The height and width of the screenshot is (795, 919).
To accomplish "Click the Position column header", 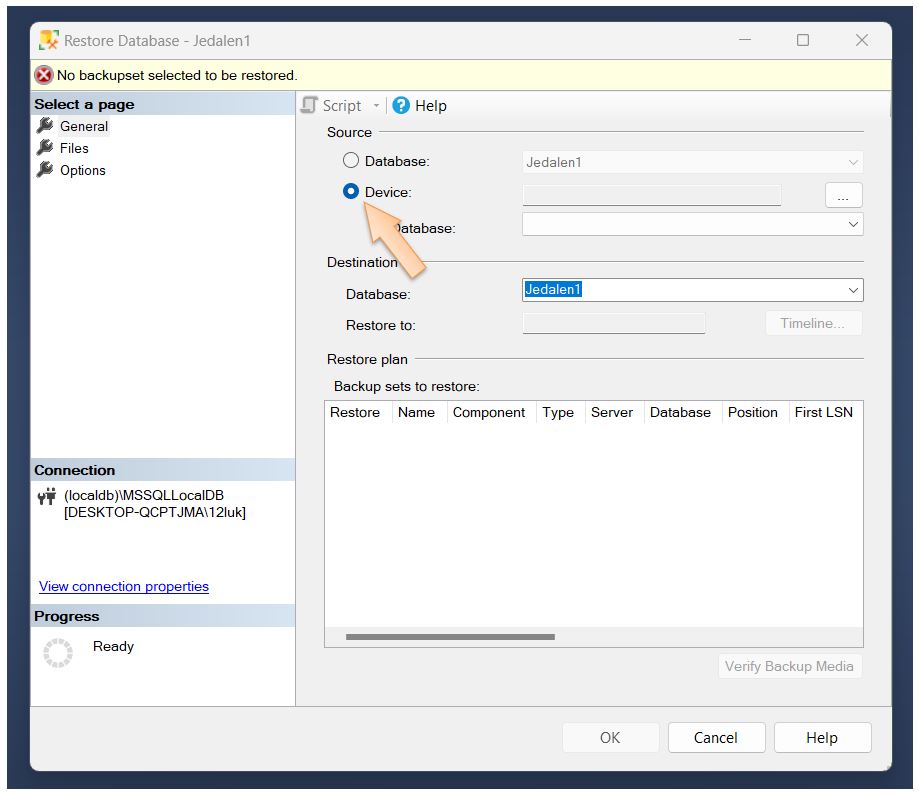I will point(752,412).
